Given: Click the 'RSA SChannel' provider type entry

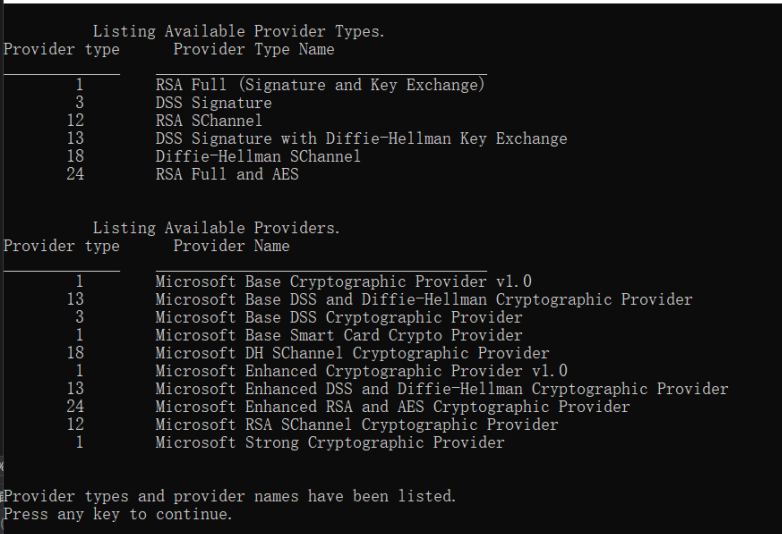Looking at the screenshot, I should click(x=208, y=121).
